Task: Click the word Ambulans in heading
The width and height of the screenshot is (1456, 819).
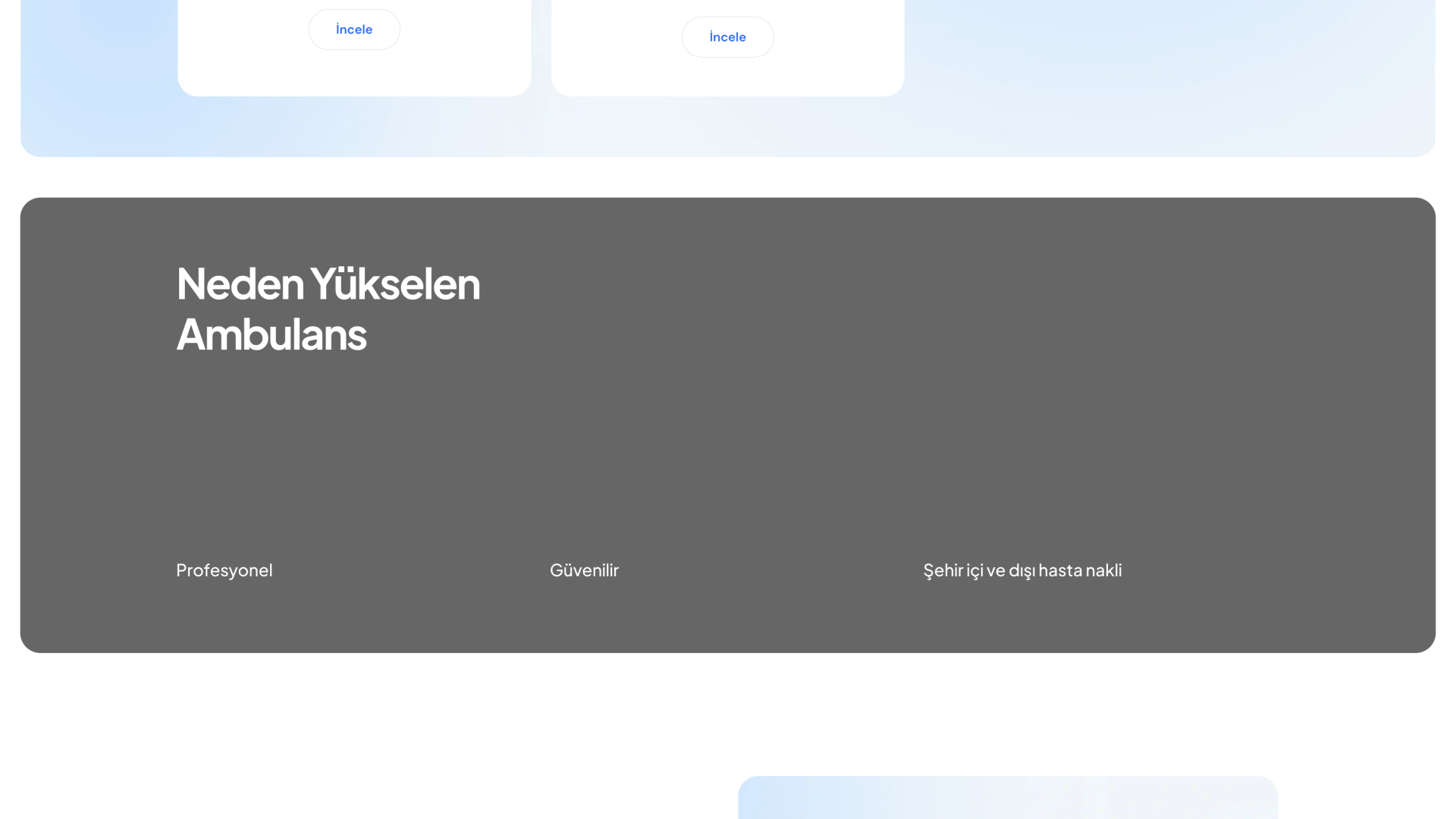Action: tap(271, 334)
